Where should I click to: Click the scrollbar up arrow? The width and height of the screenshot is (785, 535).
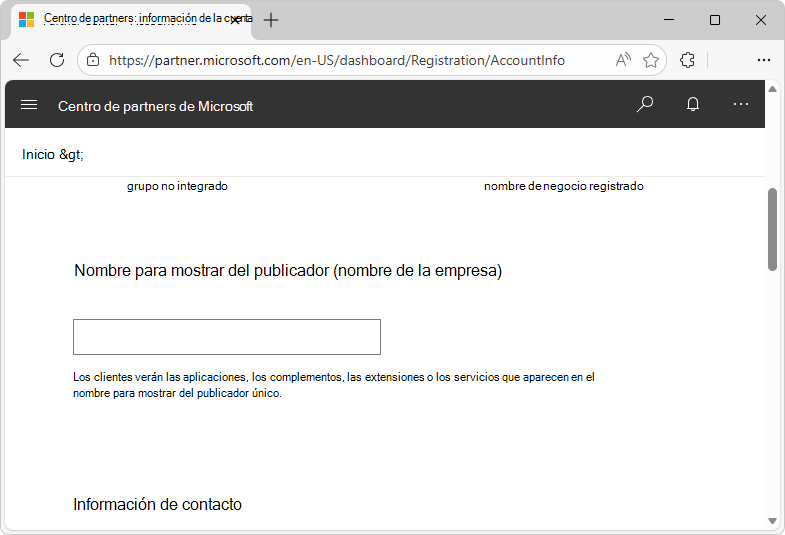[772, 89]
